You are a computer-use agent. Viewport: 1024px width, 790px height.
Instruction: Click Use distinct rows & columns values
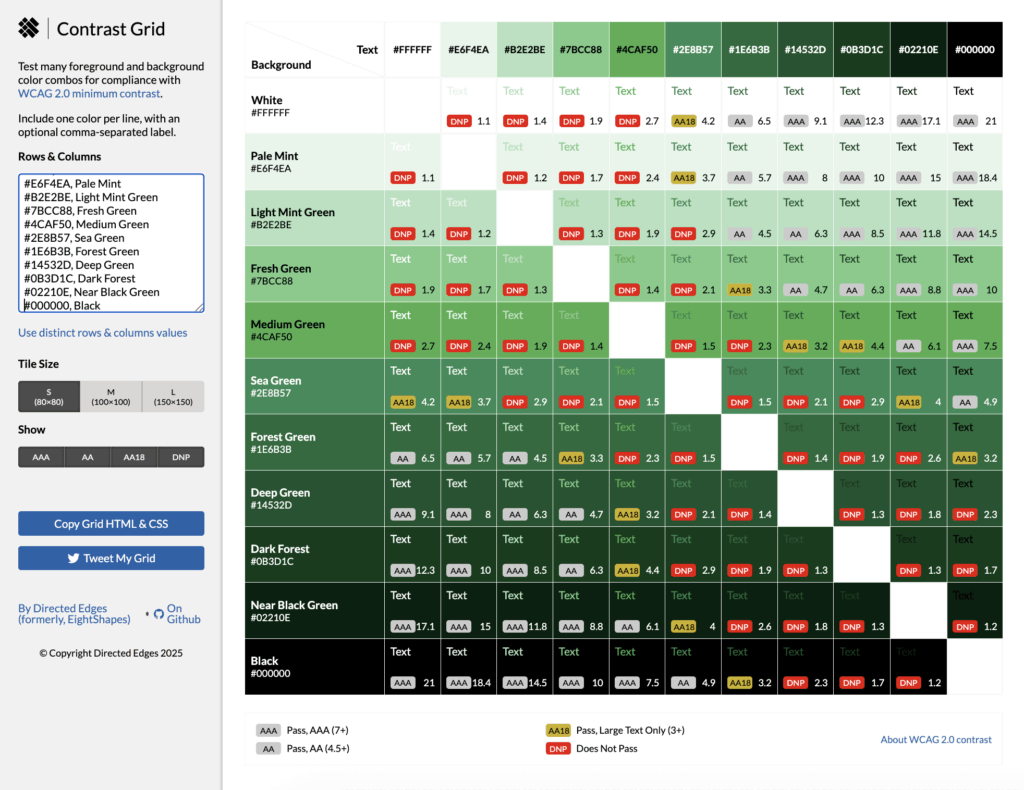point(103,332)
